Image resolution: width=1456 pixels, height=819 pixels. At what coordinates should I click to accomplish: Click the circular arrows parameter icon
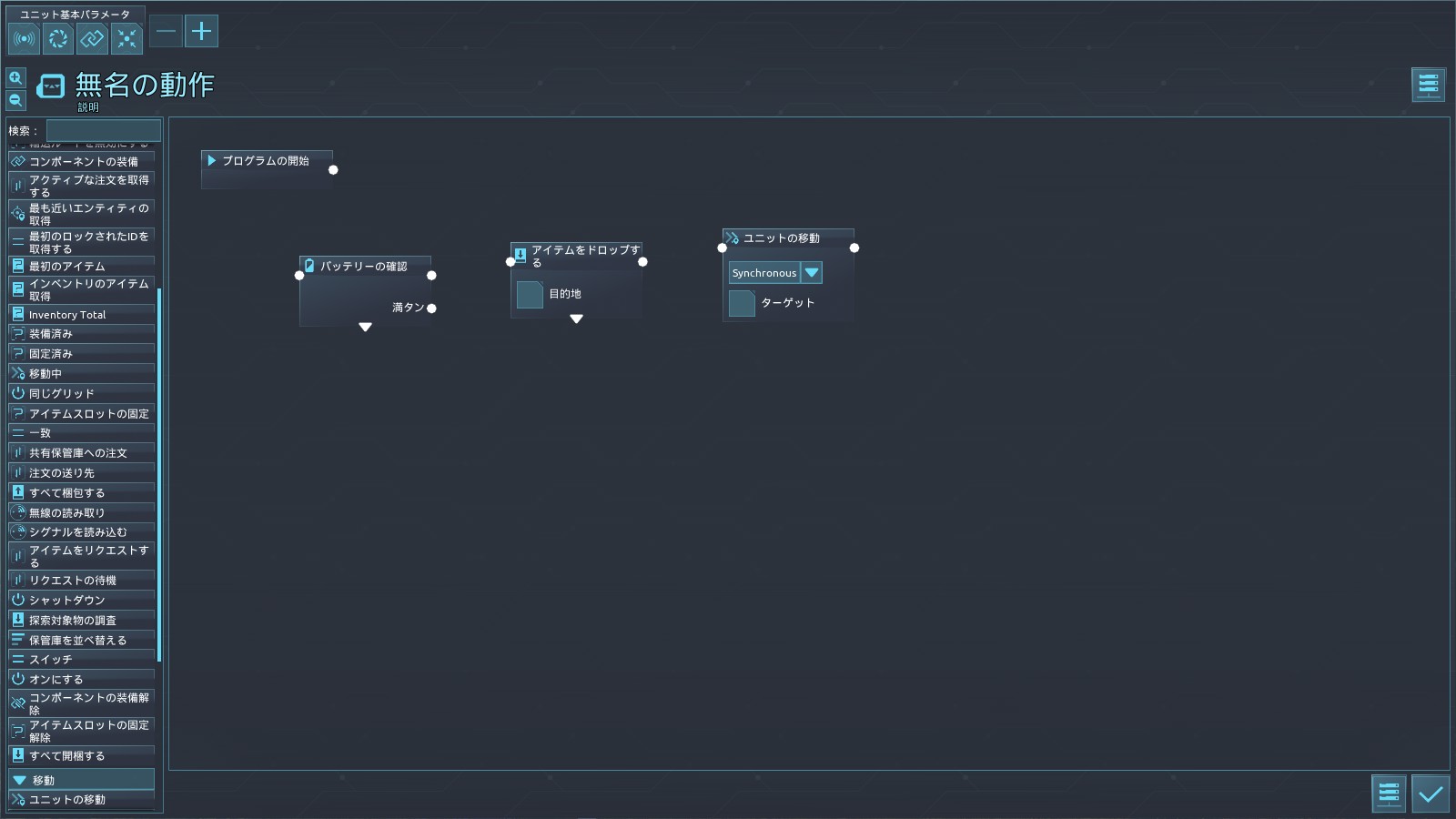58,38
